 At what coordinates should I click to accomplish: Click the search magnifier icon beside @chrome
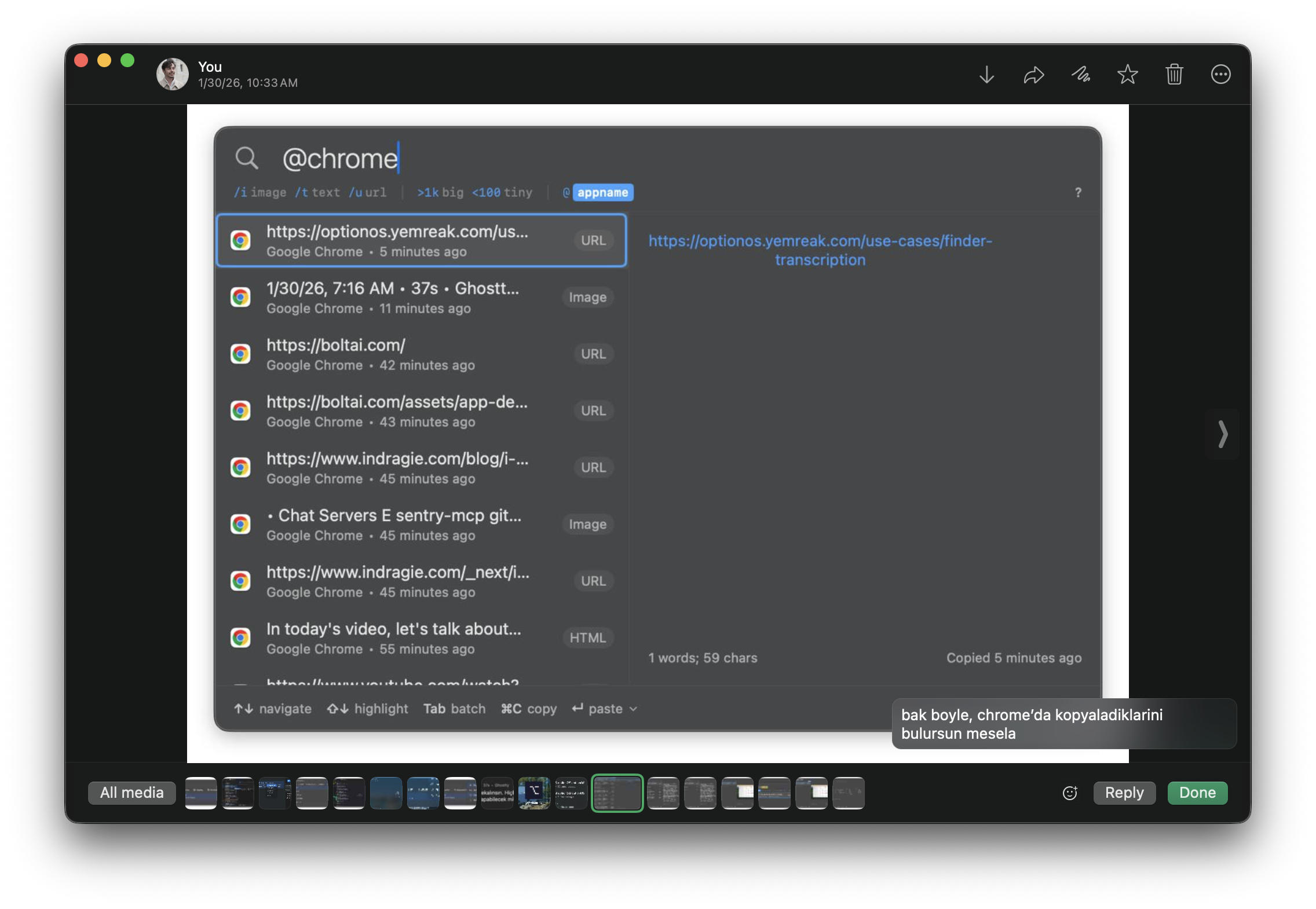coord(248,159)
